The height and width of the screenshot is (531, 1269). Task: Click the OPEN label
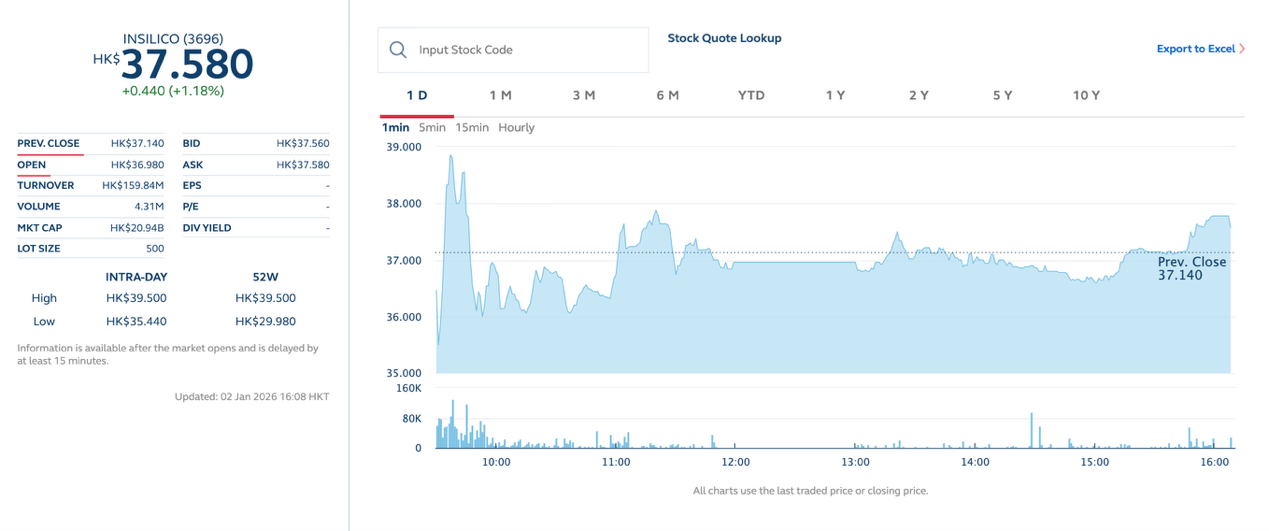(x=31, y=164)
